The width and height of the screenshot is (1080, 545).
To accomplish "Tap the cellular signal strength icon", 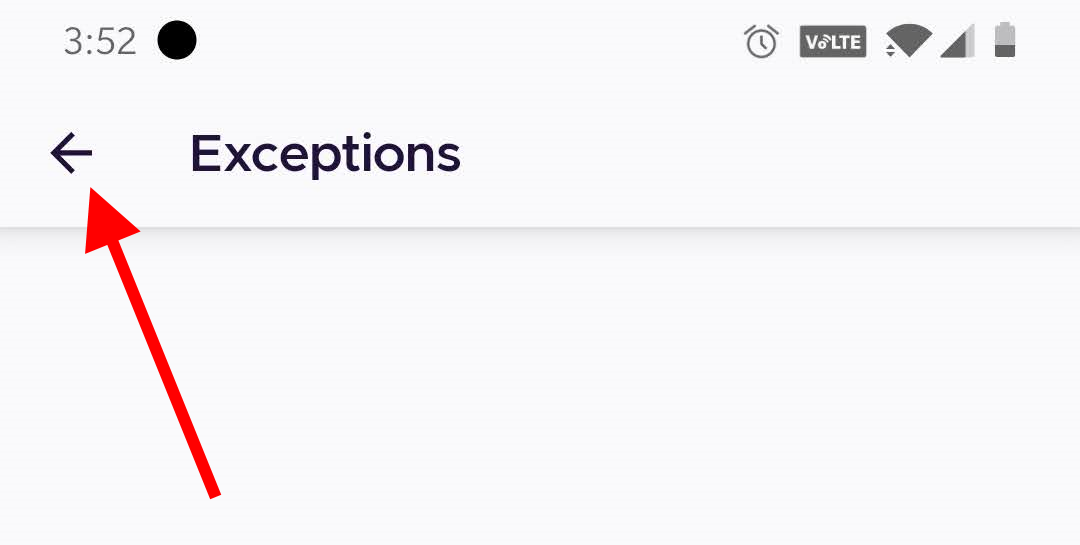I will [x=958, y=42].
